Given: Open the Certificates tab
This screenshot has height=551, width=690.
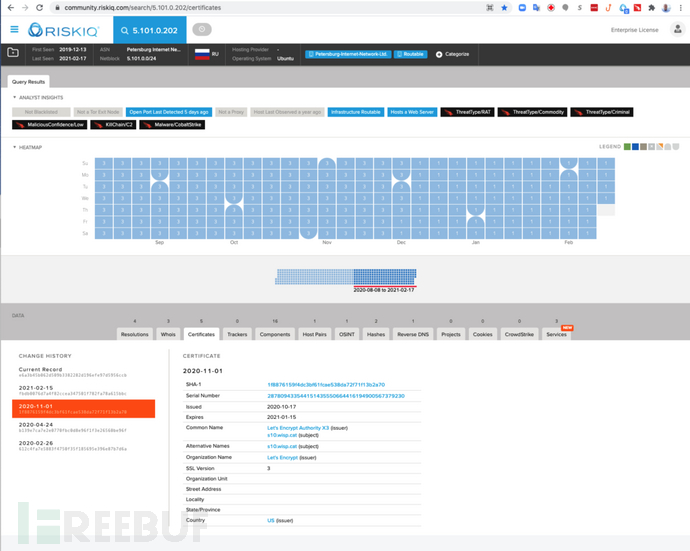Looking at the screenshot, I should pyautogui.click(x=201, y=334).
